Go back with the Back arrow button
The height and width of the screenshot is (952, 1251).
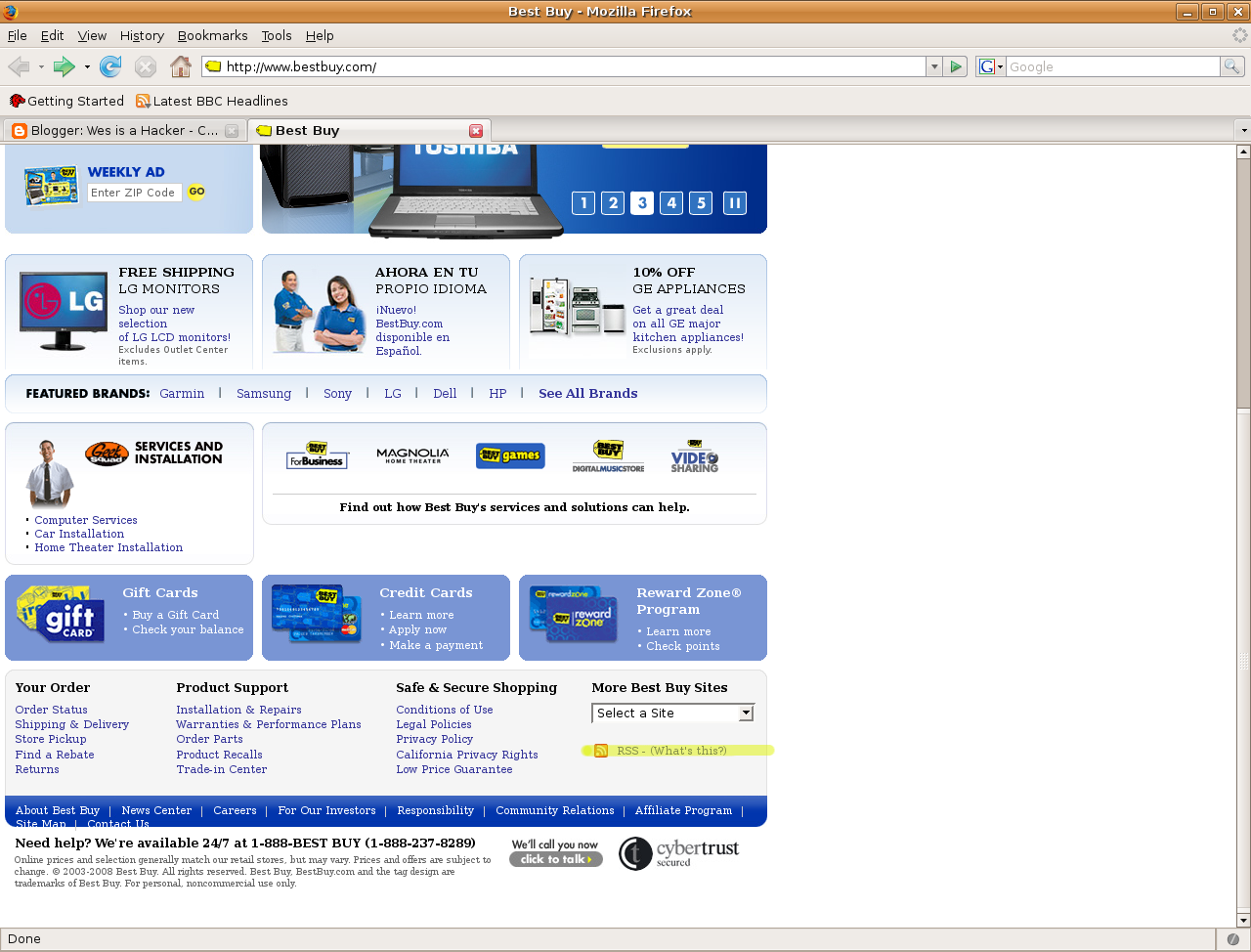pos(19,66)
